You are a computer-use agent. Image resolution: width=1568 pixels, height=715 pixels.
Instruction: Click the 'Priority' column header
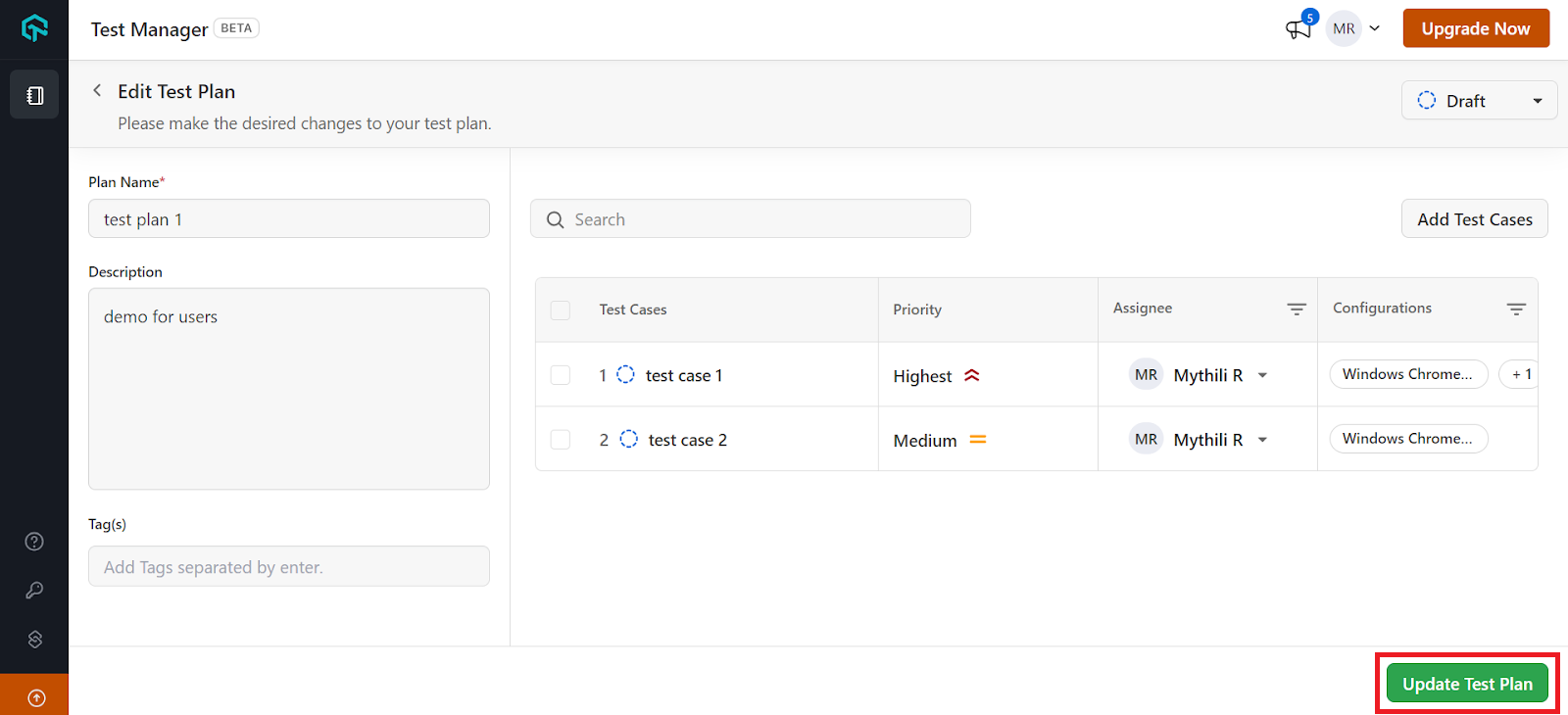point(917,310)
